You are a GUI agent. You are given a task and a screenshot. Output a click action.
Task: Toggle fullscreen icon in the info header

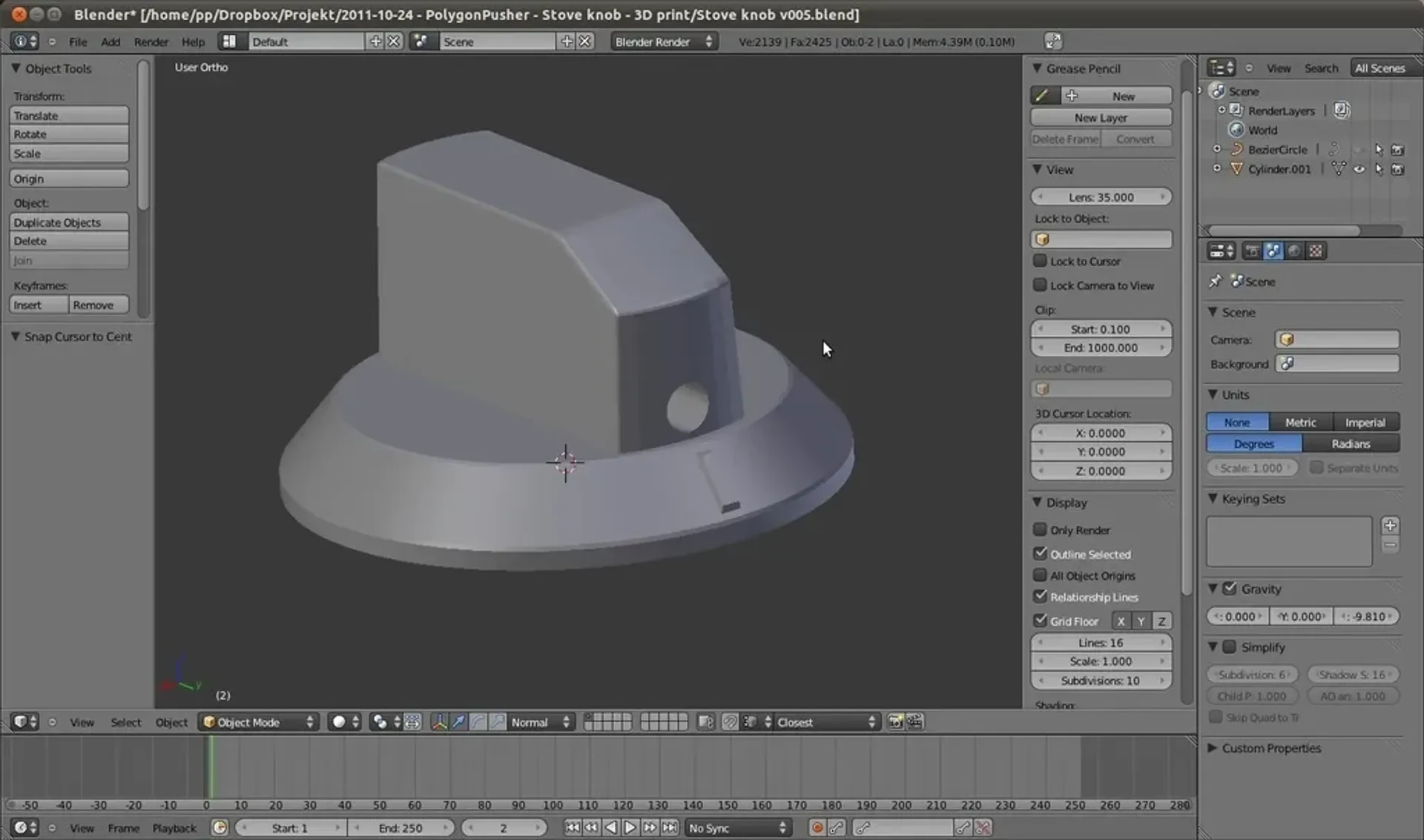point(1052,42)
